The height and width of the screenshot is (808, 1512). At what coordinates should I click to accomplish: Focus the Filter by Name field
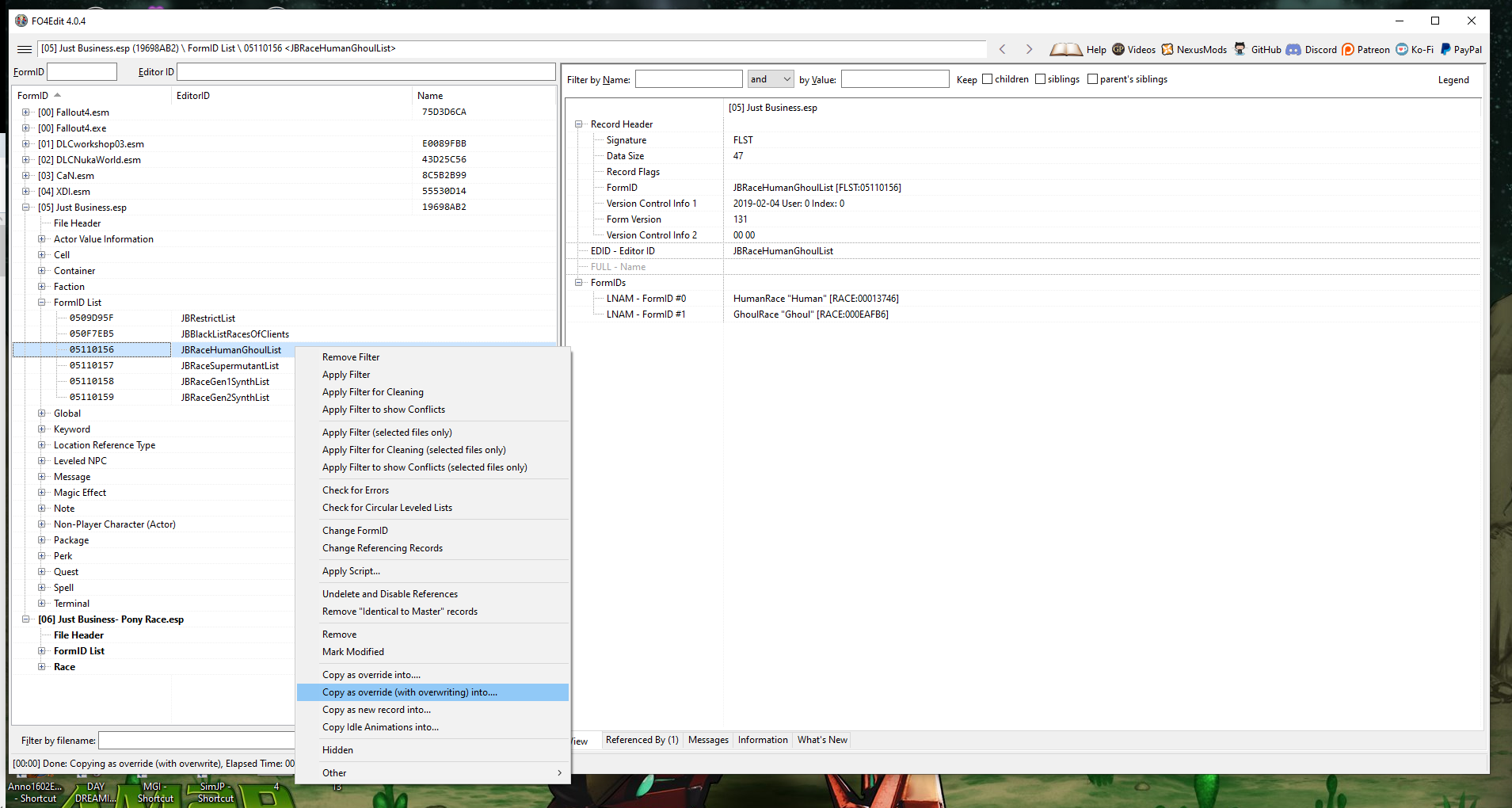pos(689,79)
